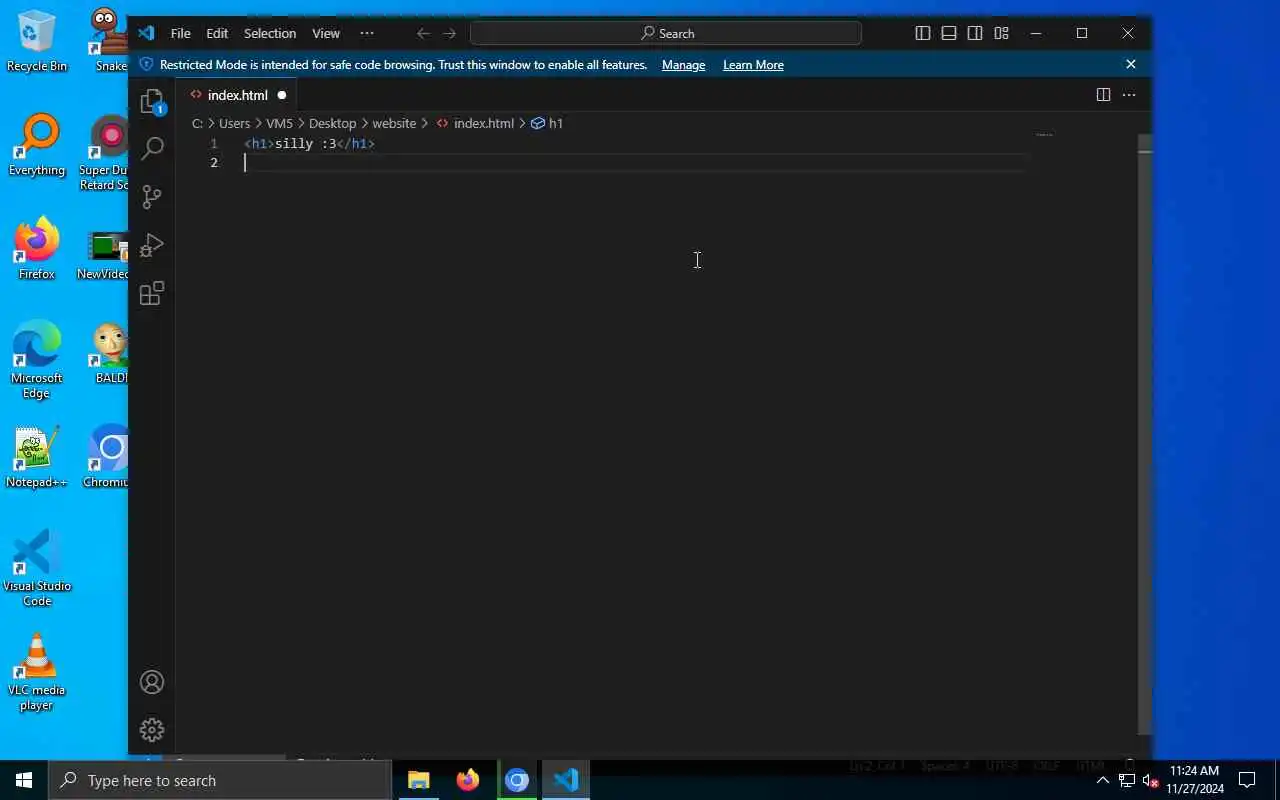Switch to Firefox in the taskbar
This screenshot has height=800, width=1280.
[468, 780]
